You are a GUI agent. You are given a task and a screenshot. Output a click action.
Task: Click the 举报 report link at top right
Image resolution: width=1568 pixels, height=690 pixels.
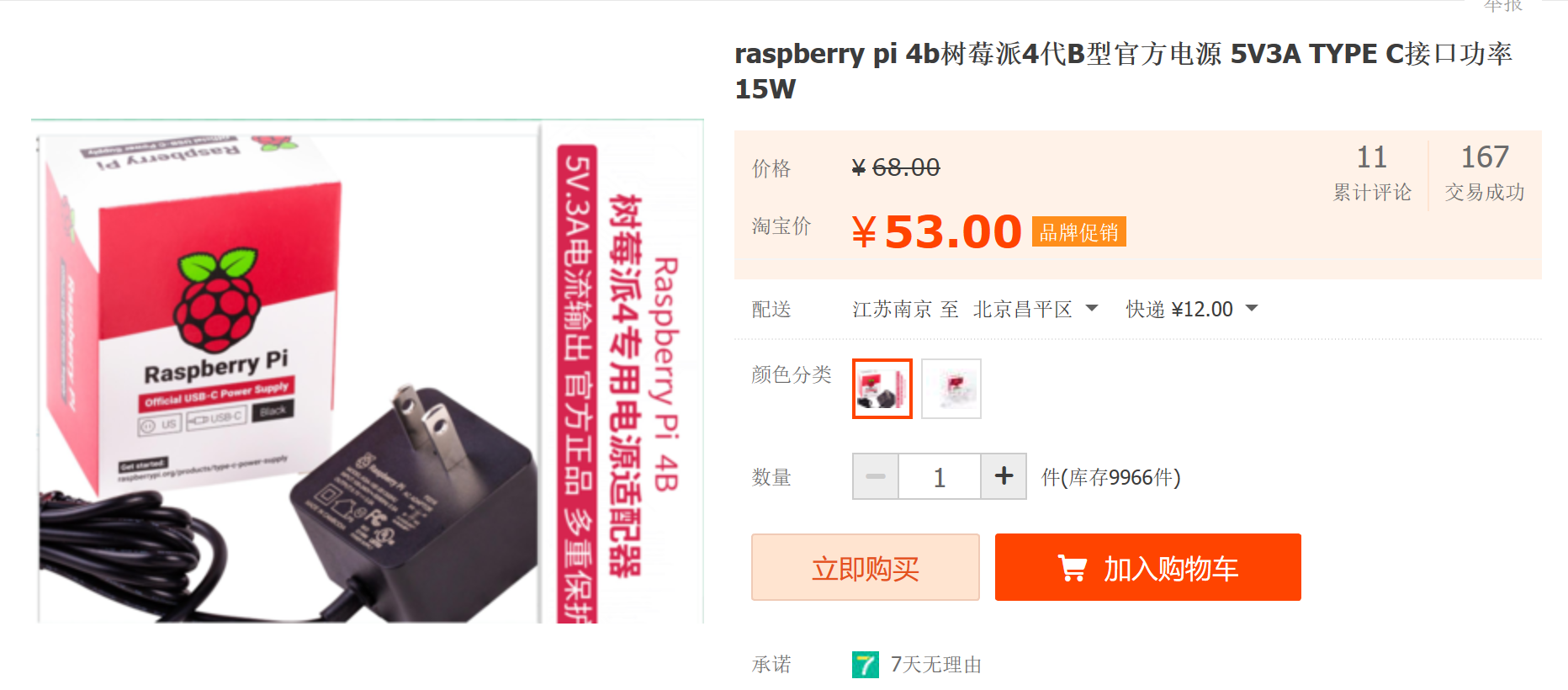1503,6
